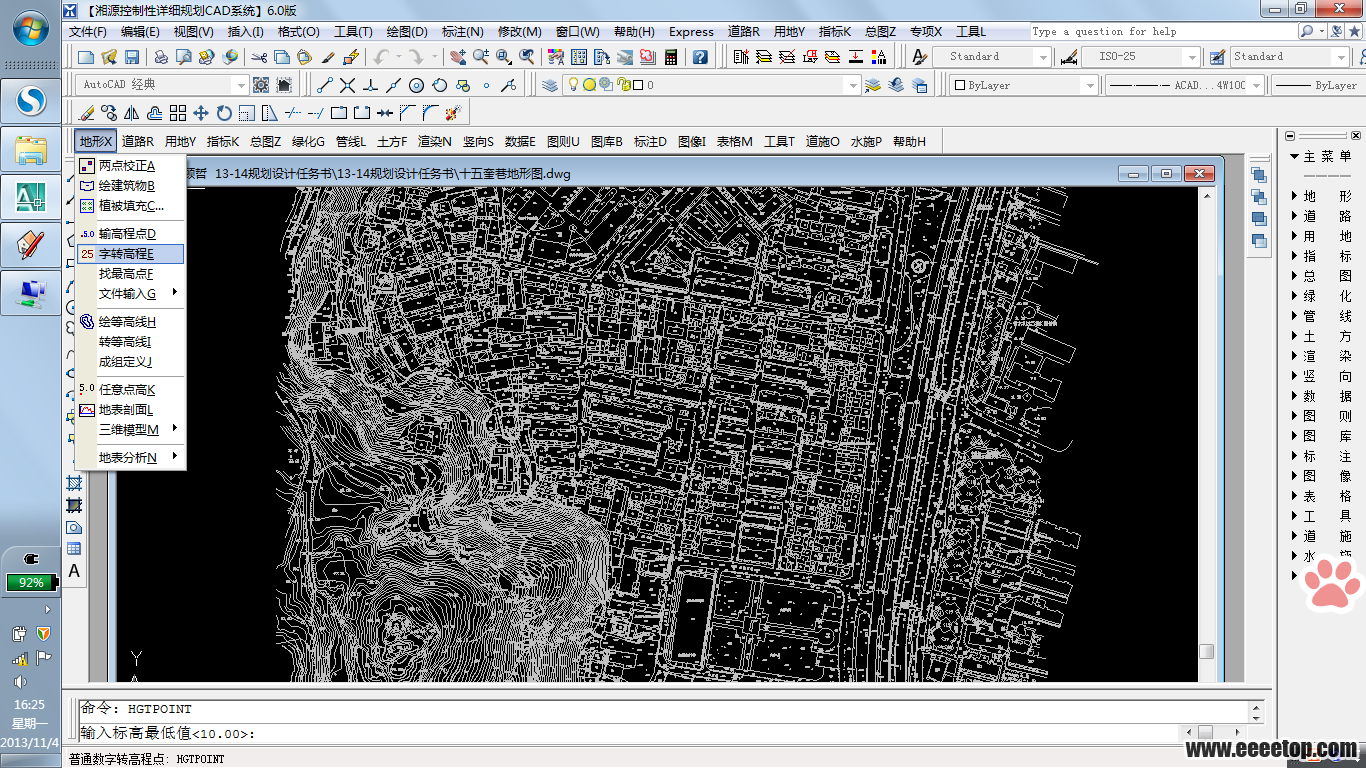Open the QuickCalc calculator
Screen dimensions: 1366x768
[x=671, y=57]
